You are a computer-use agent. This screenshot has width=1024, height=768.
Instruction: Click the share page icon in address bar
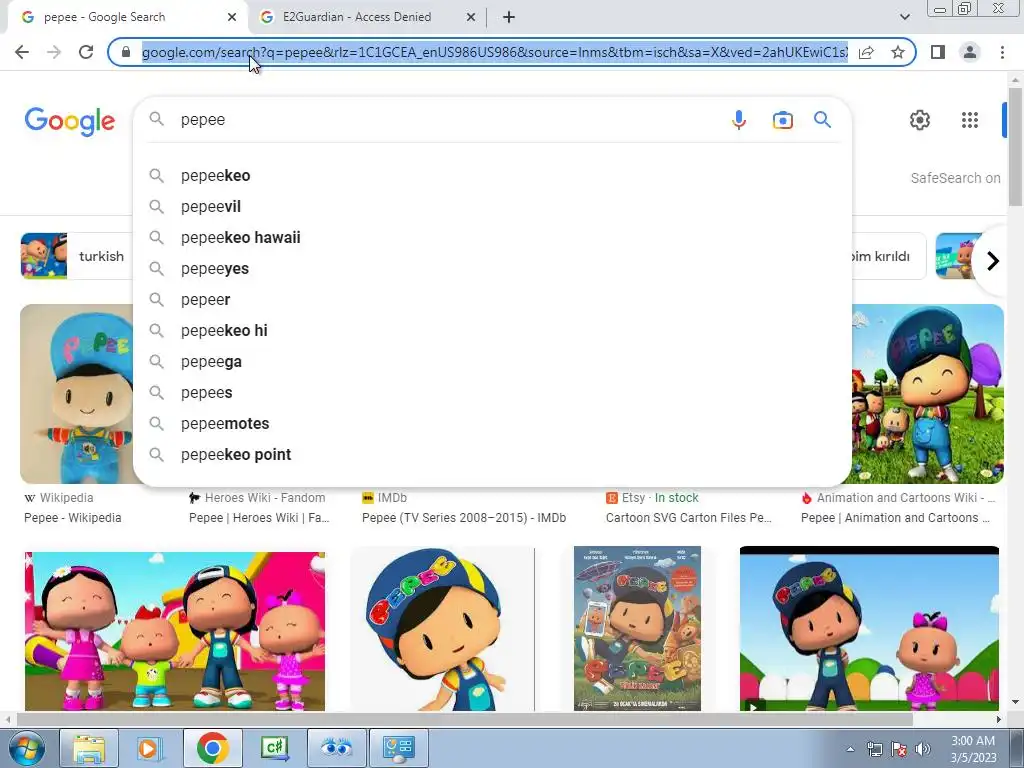[866, 52]
